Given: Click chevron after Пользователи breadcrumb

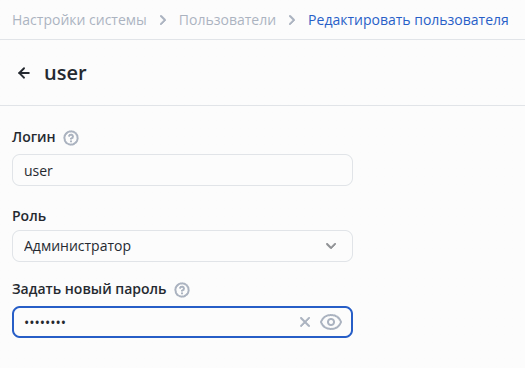Looking at the screenshot, I should point(292,20).
